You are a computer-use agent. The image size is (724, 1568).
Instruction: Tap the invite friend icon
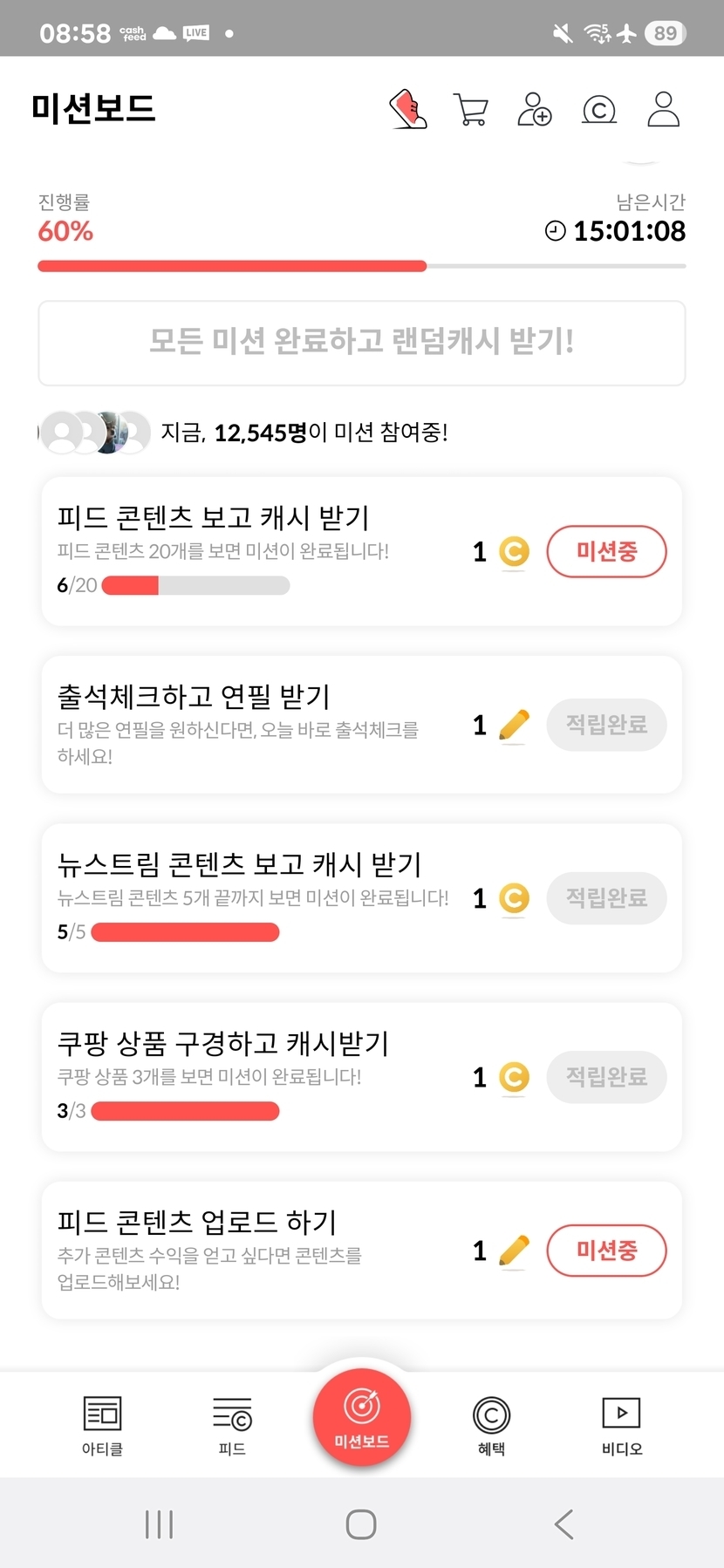534,110
